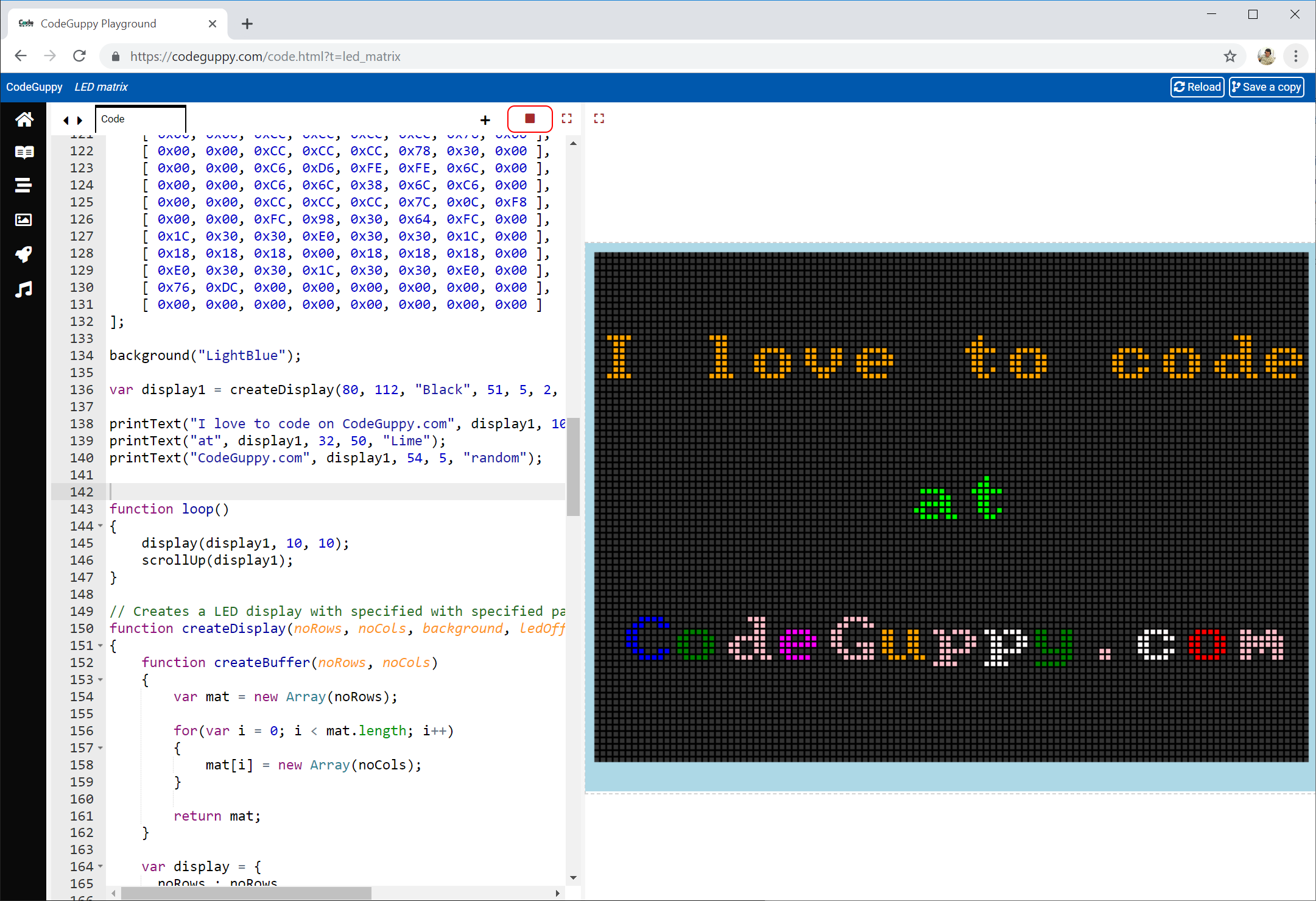Click the Save a copy button
The width and height of the screenshot is (1316, 901).
pos(1265,87)
